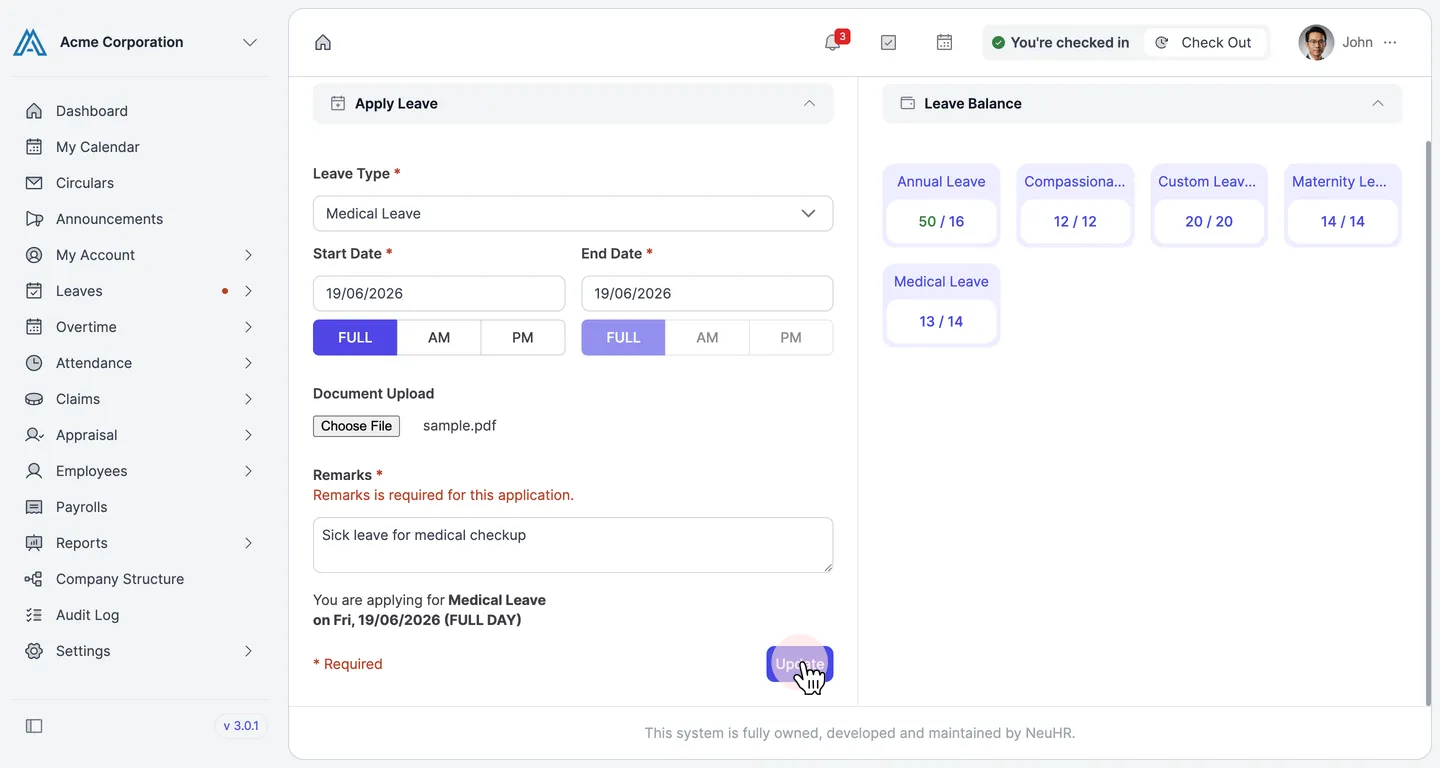Click the End Date field
The image size is (1440, 768).
click(x=707, y=293)
